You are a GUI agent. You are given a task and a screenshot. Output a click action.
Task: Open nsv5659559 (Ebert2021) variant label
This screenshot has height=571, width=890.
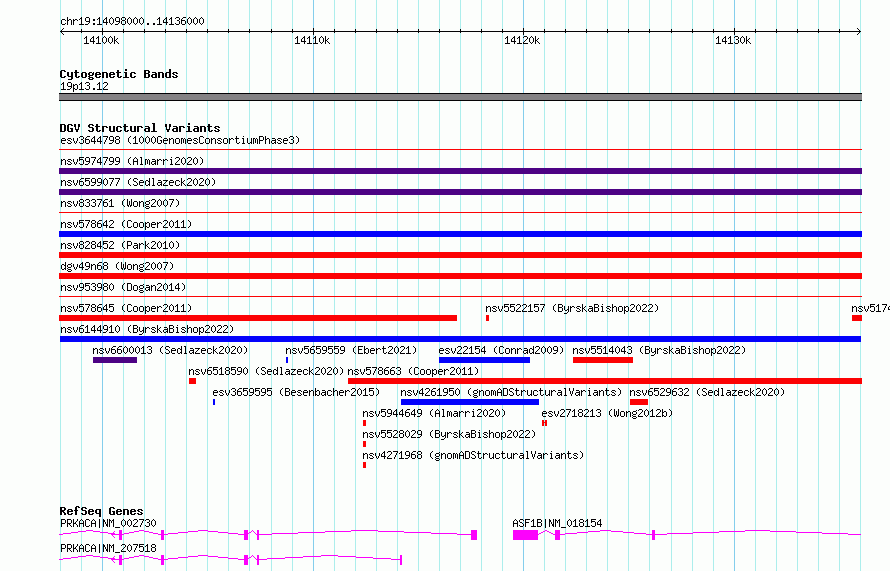(x=351, y=350)
